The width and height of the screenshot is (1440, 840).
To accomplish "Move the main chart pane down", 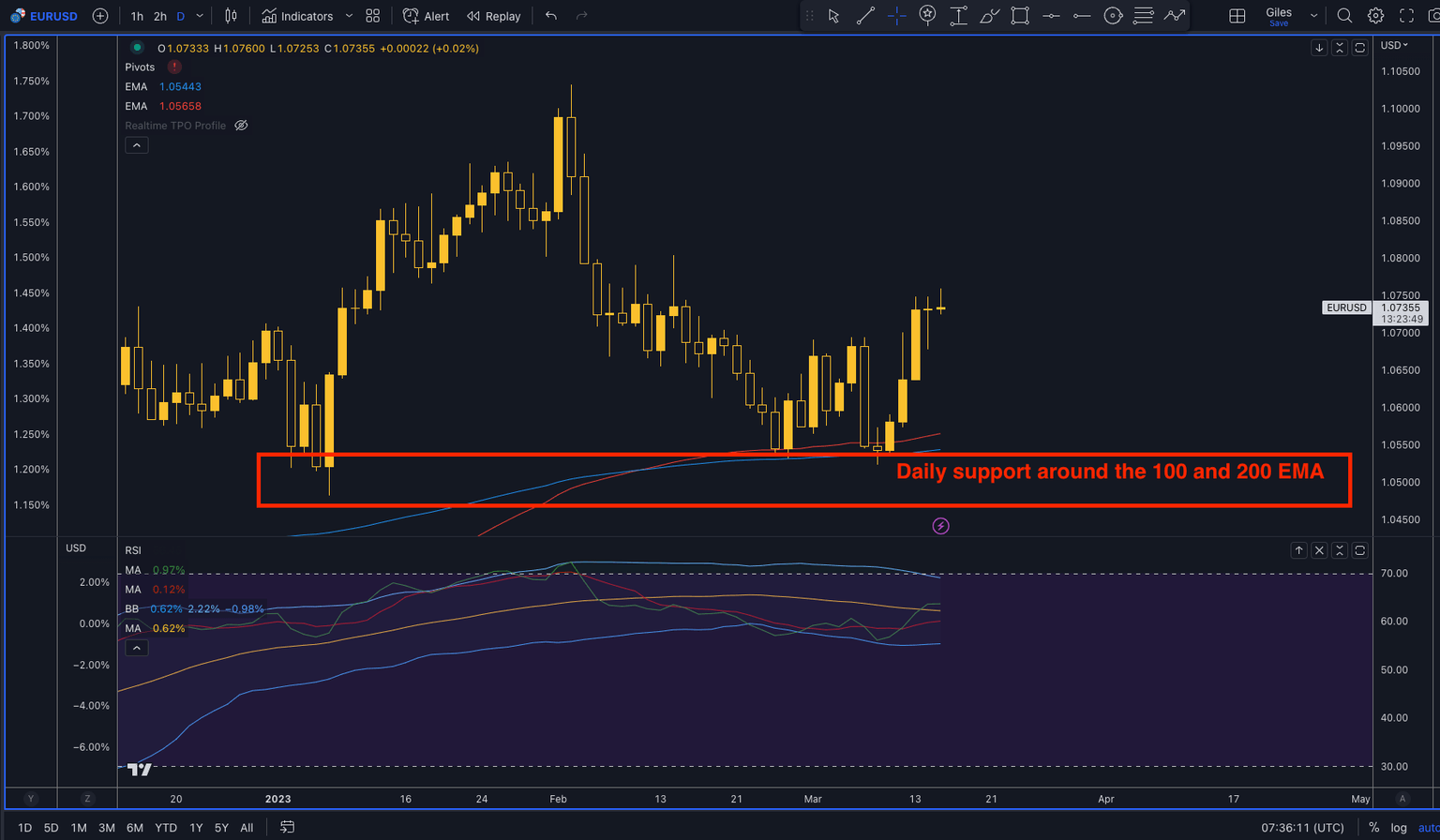I will pos(1319,48).
